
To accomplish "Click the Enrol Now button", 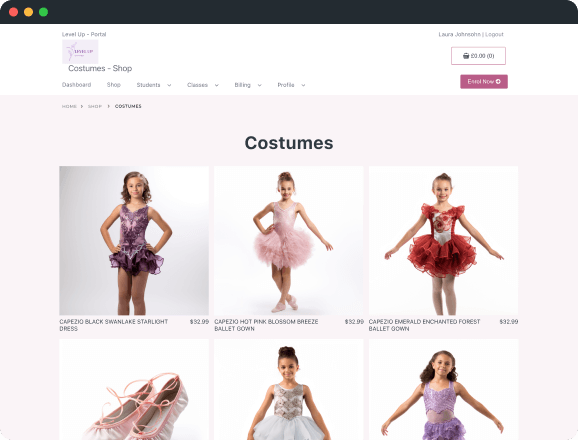I will (484, 82).
